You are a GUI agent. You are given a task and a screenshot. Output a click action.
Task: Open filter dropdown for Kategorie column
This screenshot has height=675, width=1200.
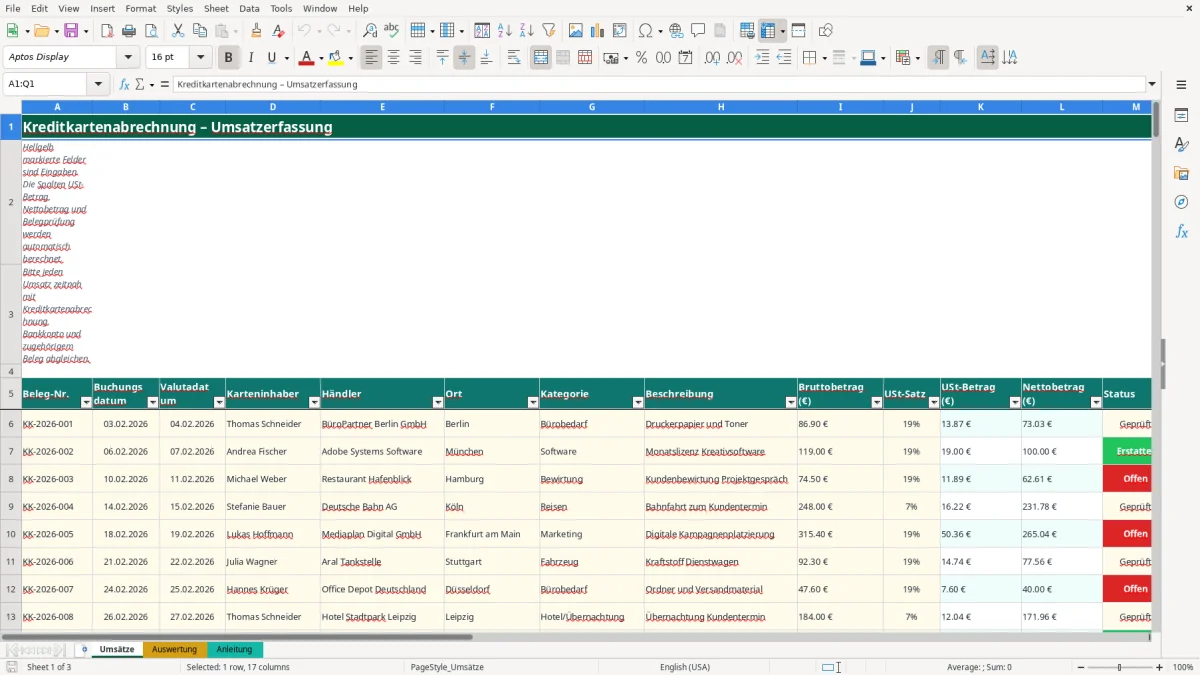[638, 402]
